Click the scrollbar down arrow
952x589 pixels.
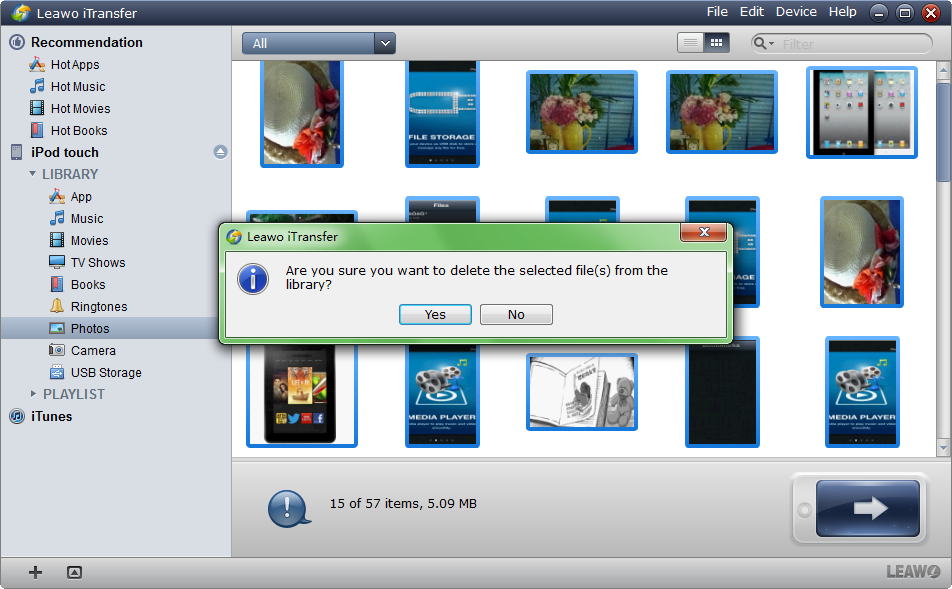(x=943, y=448)
